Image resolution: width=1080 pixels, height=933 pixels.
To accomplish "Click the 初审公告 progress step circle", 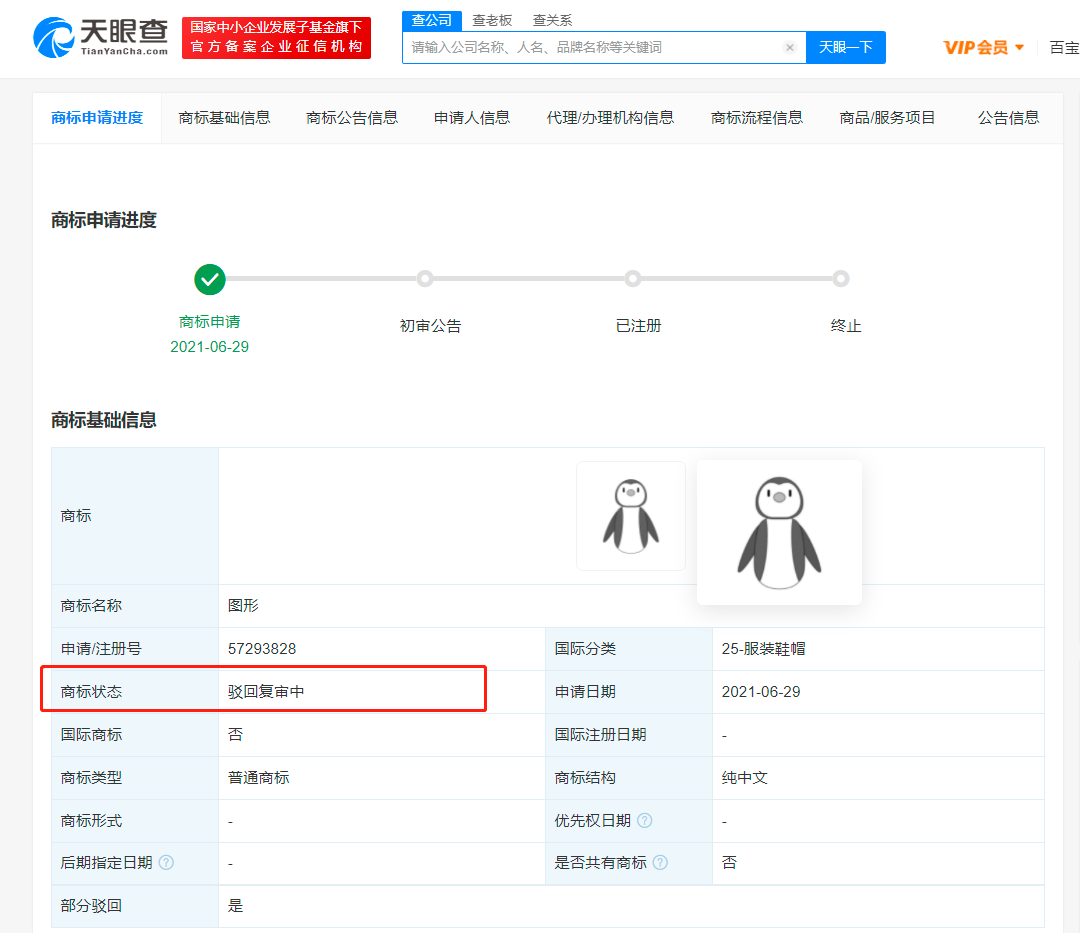I will pyautogui.click(x=425, y=279).
